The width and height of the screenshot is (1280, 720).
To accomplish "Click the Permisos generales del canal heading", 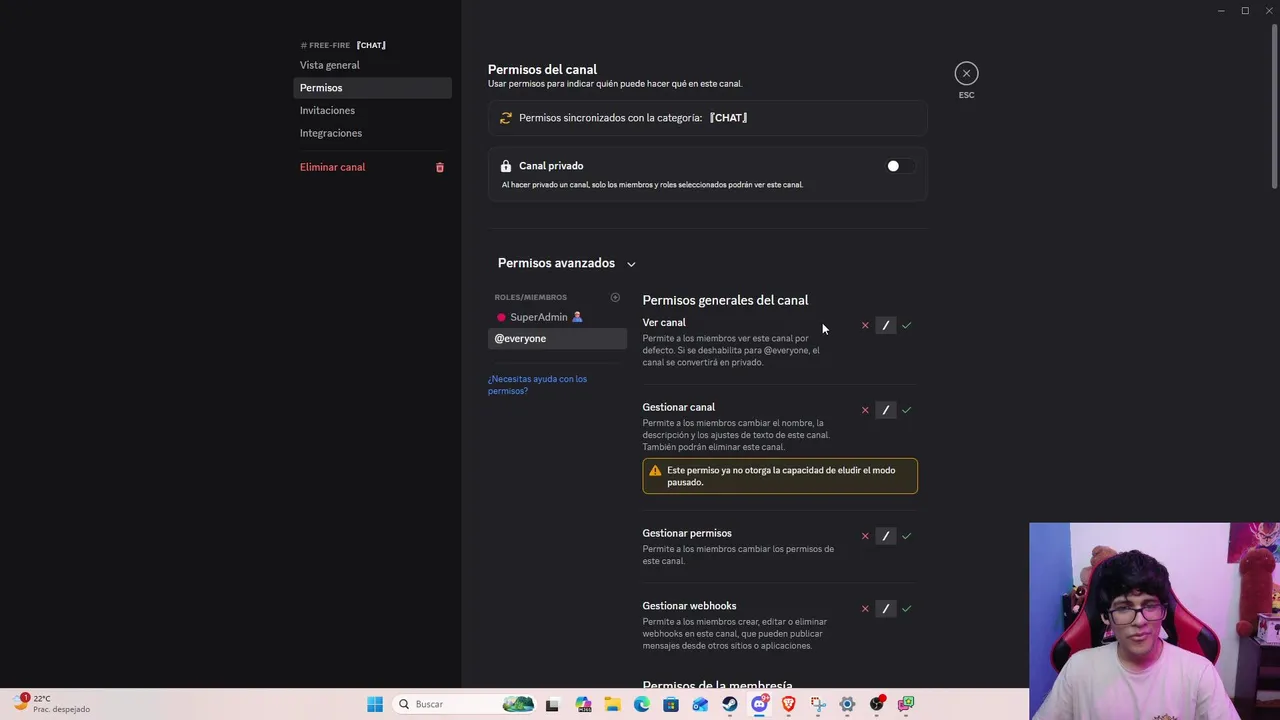I will [725, 300].
